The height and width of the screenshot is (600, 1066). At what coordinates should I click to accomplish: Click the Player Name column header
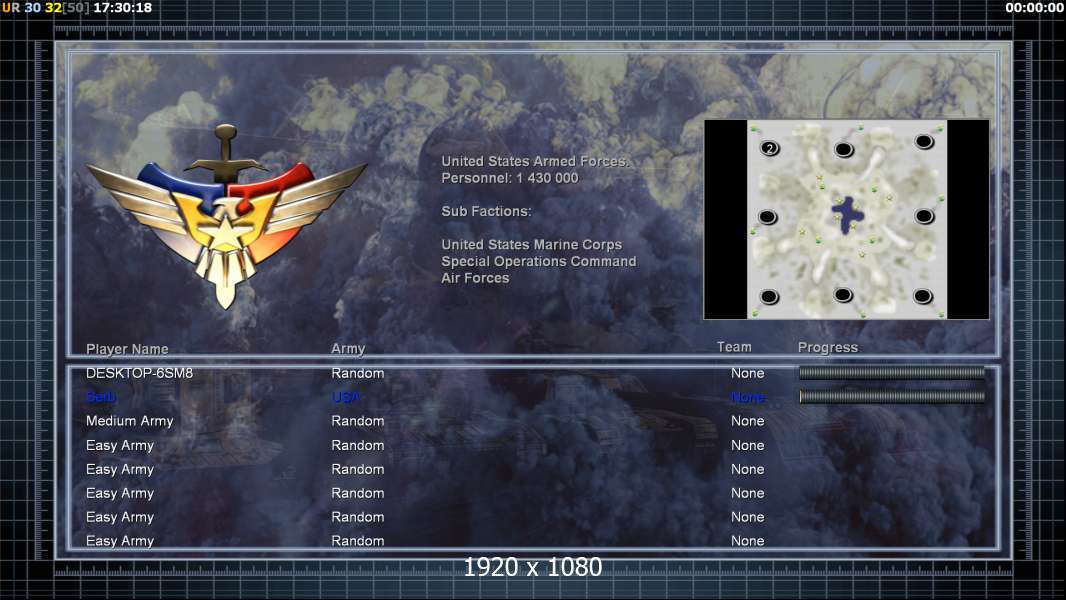(x=127, y=349)
